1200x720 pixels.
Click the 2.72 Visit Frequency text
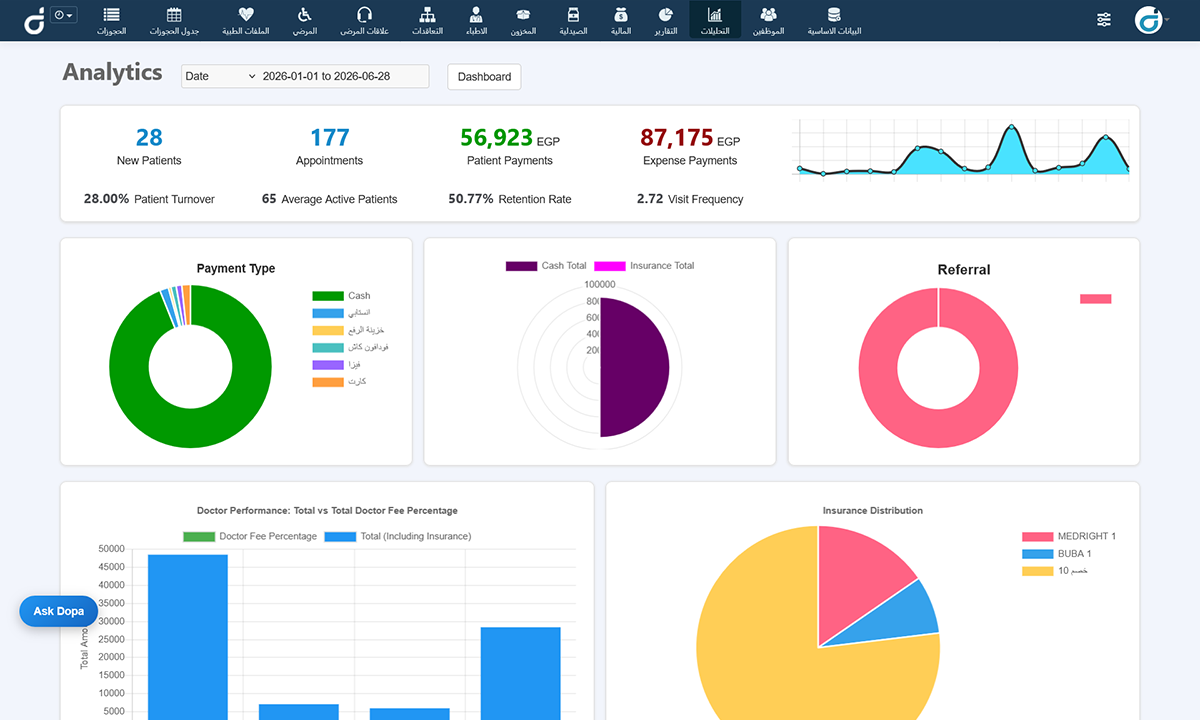690,199
